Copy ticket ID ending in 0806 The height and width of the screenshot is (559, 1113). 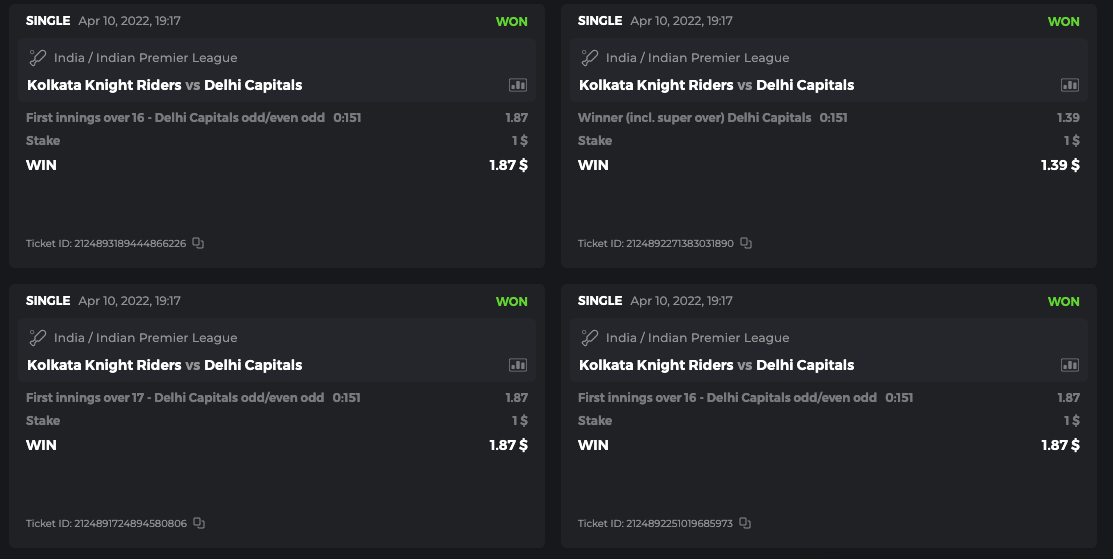[x=199, y=523]
